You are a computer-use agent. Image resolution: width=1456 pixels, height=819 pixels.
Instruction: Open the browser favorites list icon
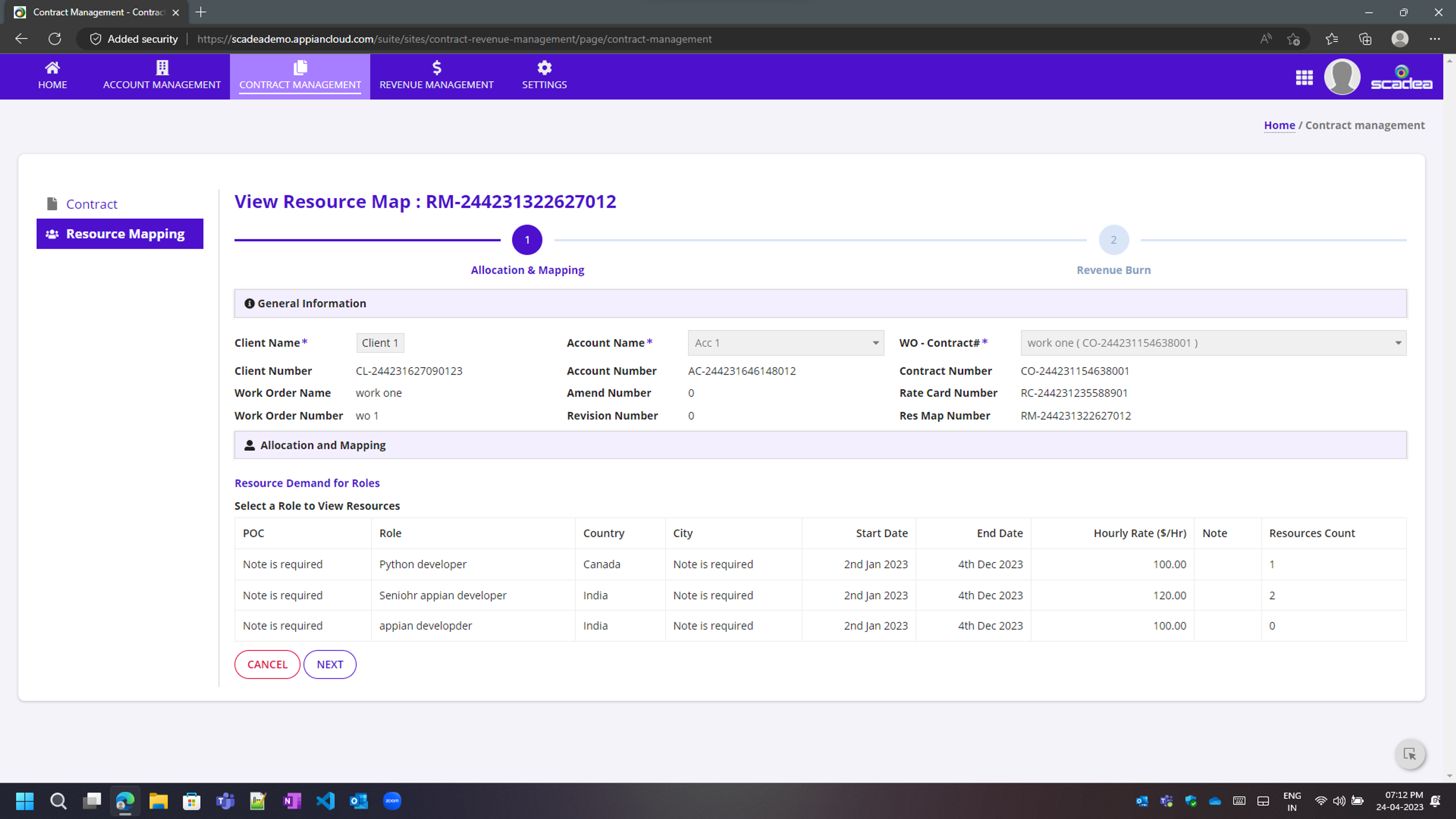pyautogui.click(x=1331, y=39)
